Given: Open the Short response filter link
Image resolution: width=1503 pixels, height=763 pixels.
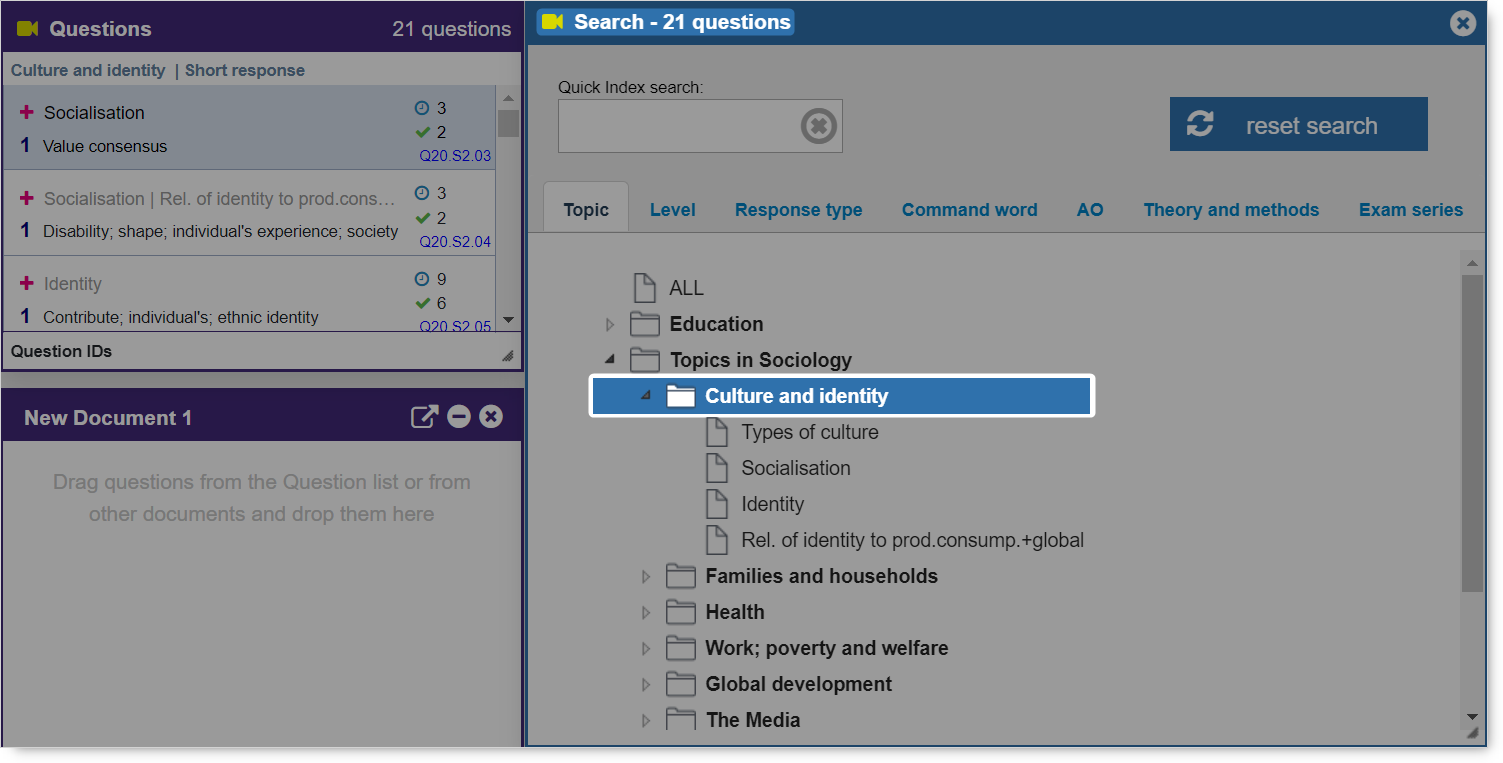Looking at the screenshot, I should point(244,70).
